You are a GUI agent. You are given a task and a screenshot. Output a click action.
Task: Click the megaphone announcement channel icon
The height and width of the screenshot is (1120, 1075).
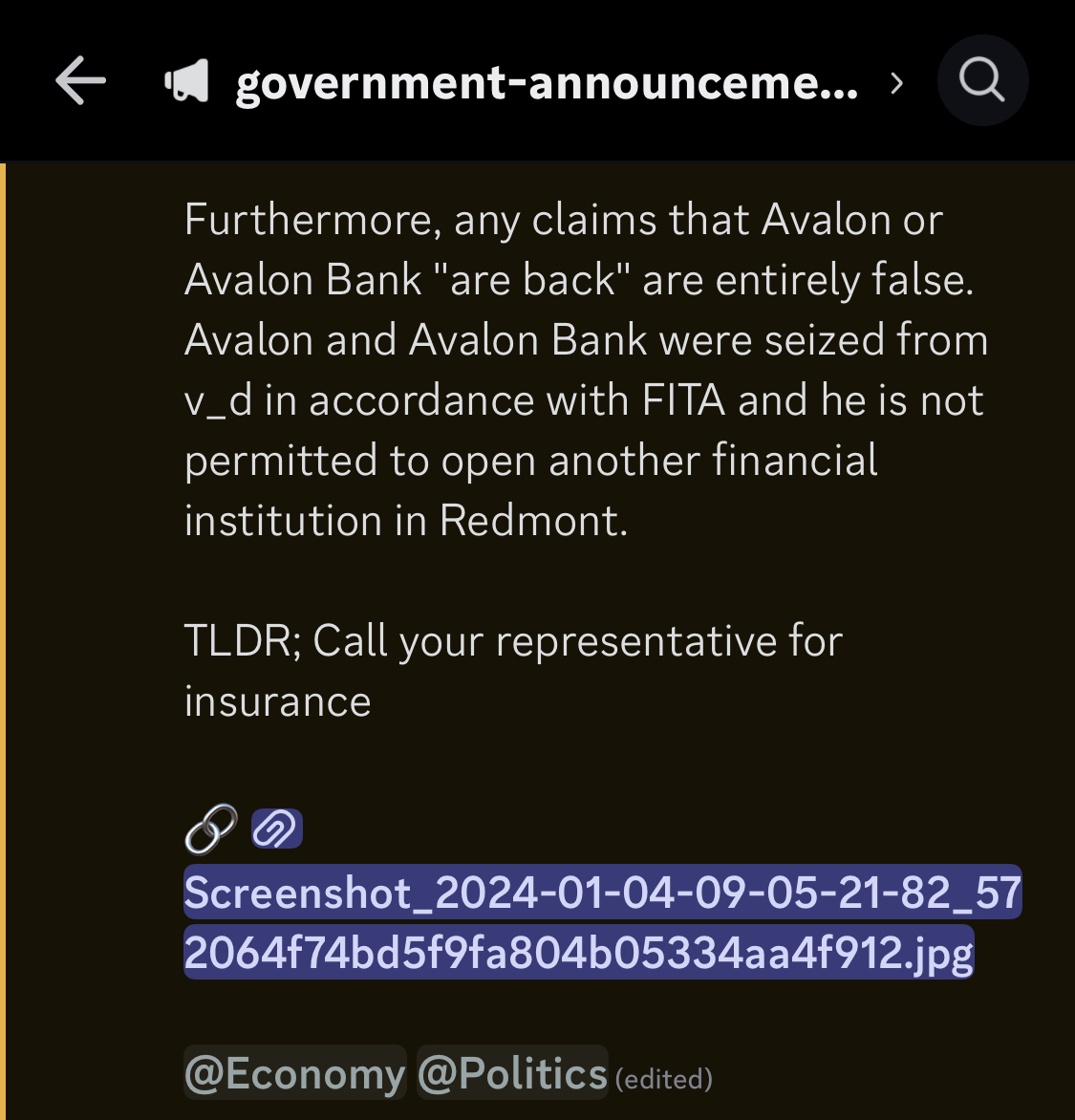(x=186, y=80)
